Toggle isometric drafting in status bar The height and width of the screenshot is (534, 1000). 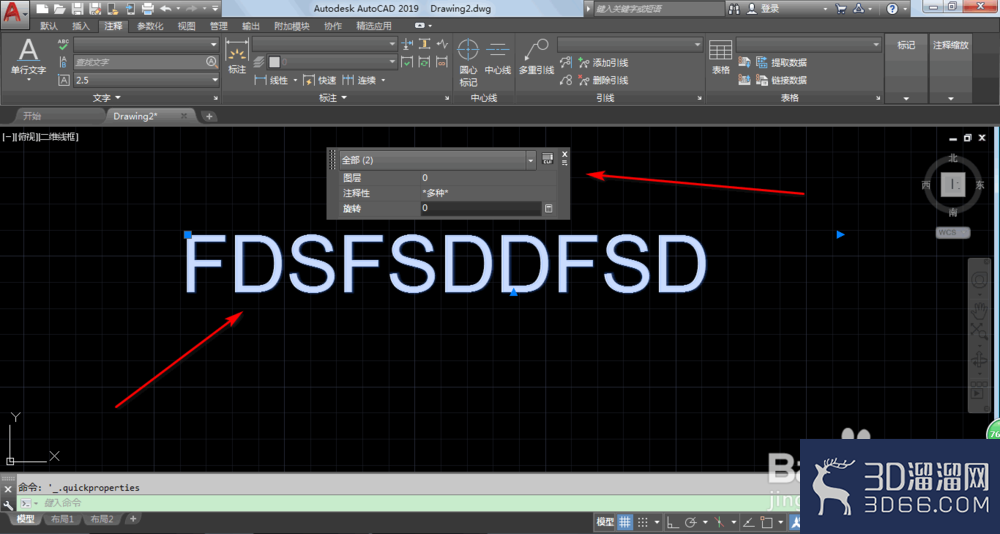click(720, 522)
